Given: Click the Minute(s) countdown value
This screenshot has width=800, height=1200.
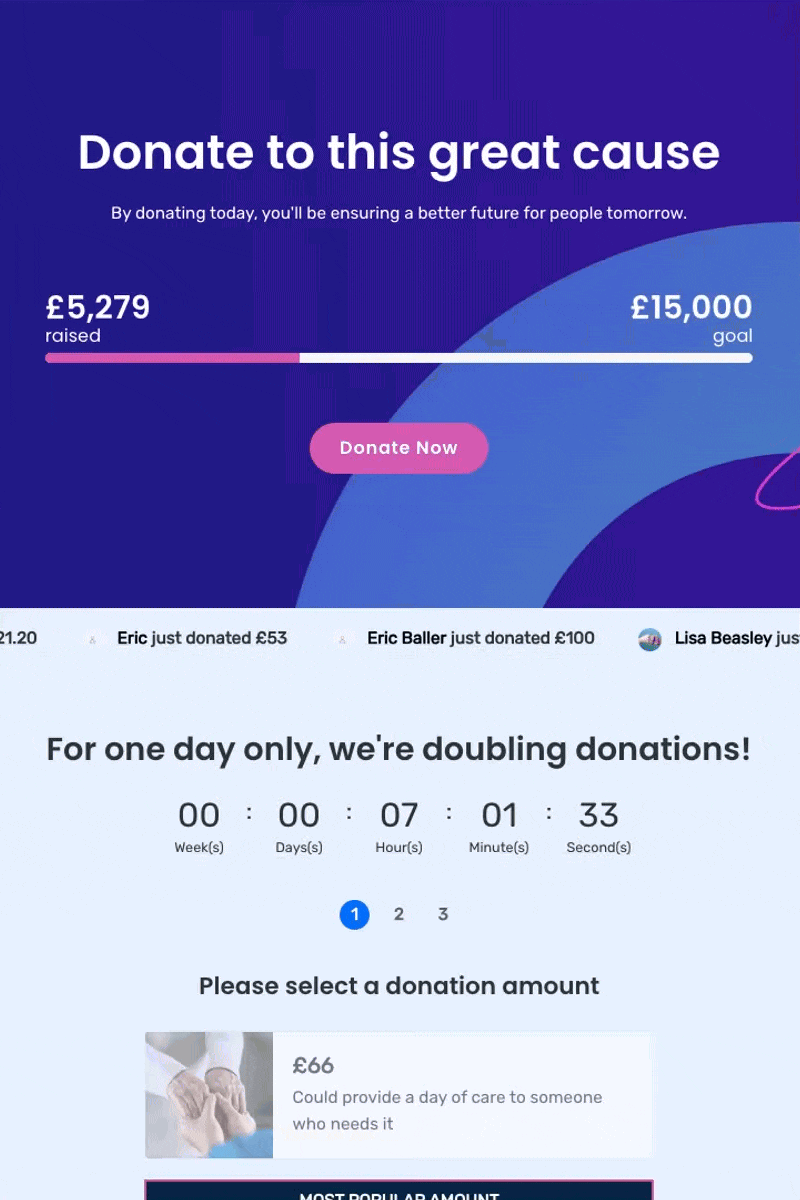Looking at the screenshot, I should point(499,816).
